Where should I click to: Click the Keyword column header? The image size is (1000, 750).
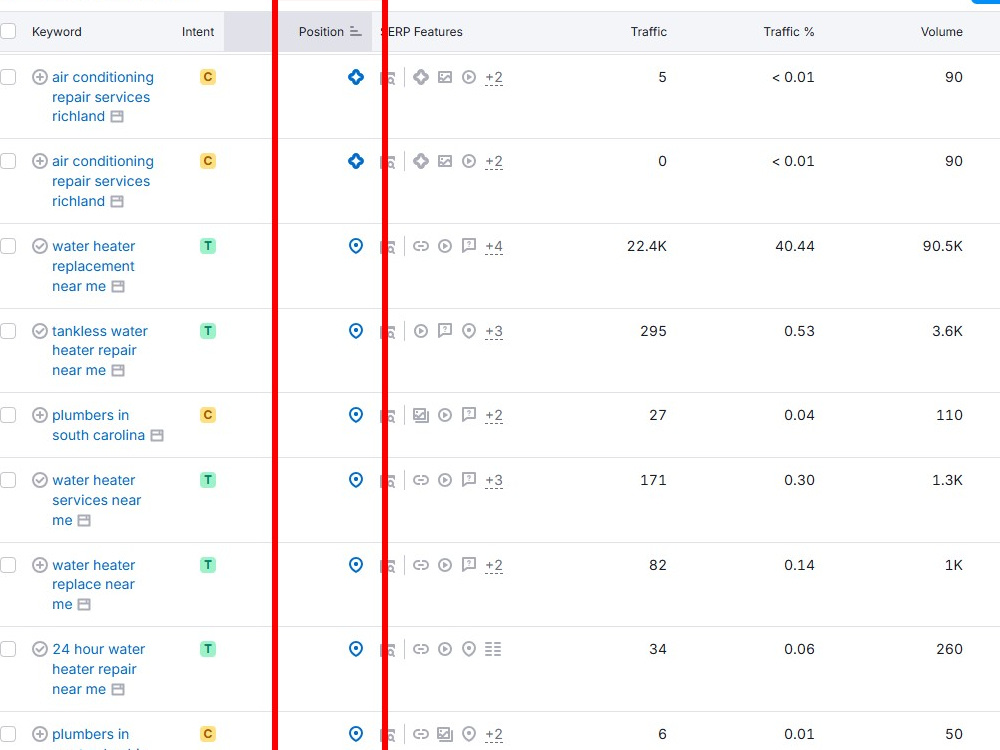click(x=57, y=31)
